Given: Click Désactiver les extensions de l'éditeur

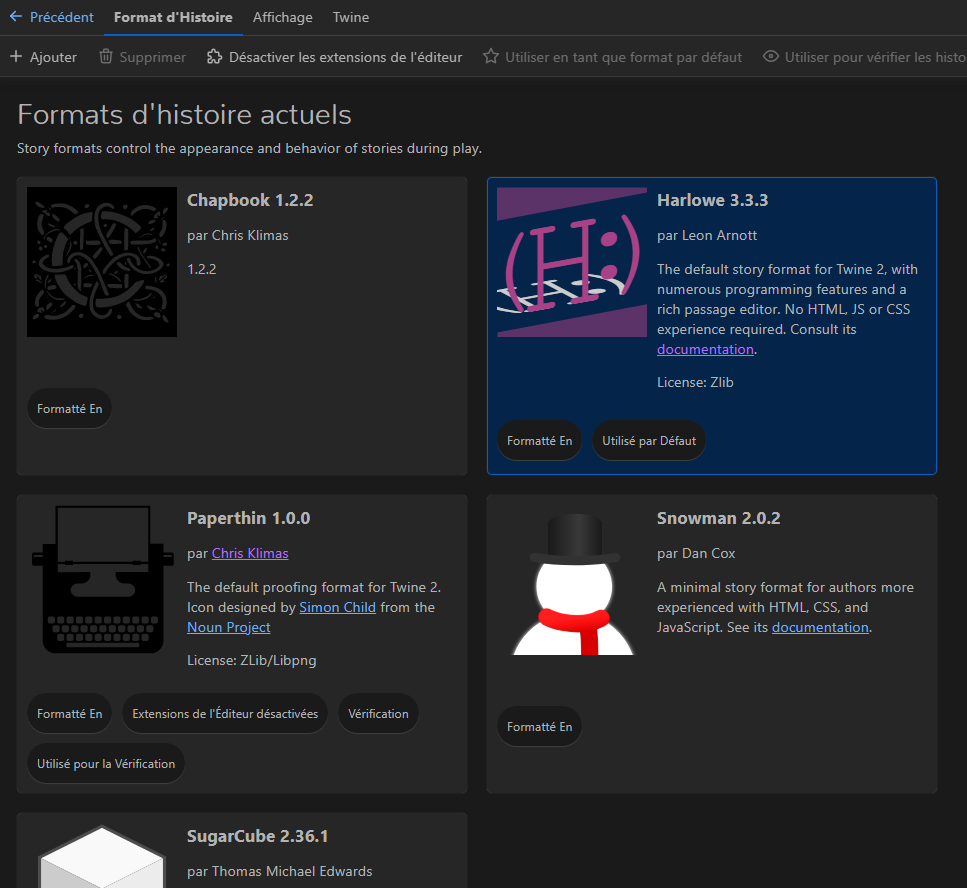Looking at the screenshot, I should 334,57.
